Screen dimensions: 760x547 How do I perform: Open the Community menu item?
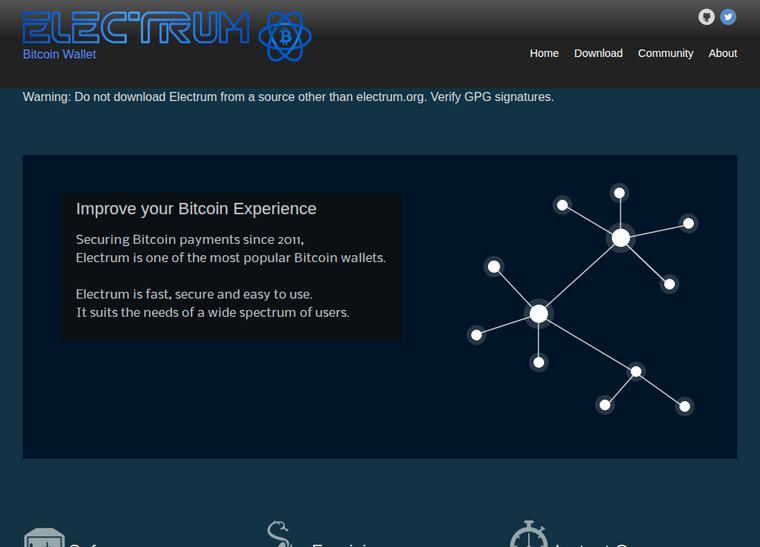point(665,53)
